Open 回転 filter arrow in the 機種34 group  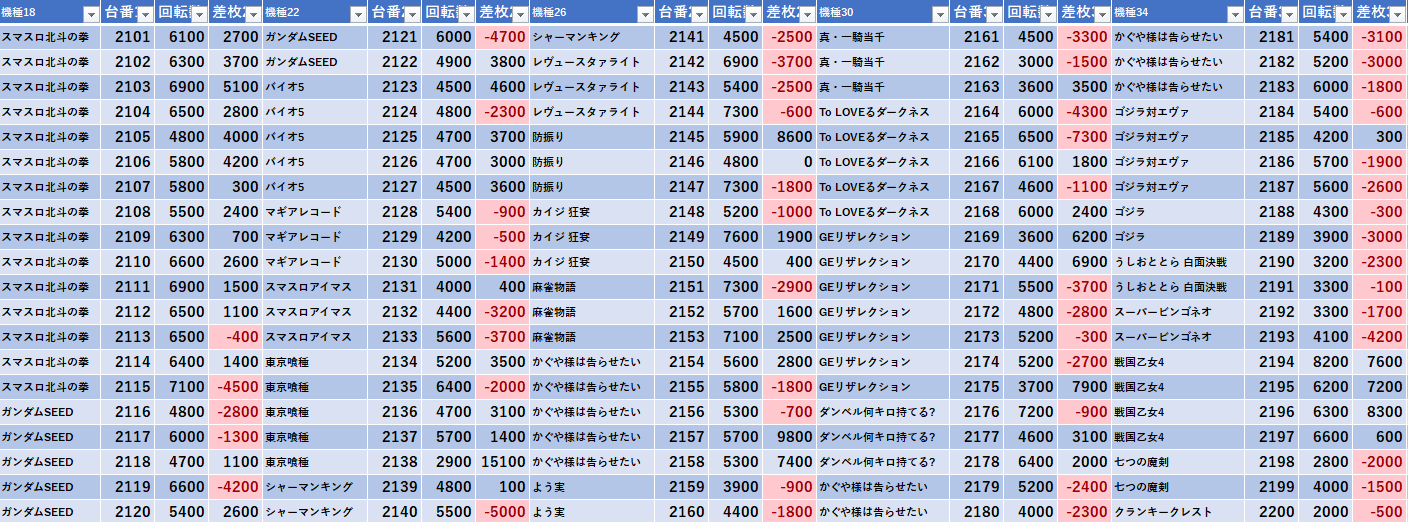click(x=1342, y=14)
